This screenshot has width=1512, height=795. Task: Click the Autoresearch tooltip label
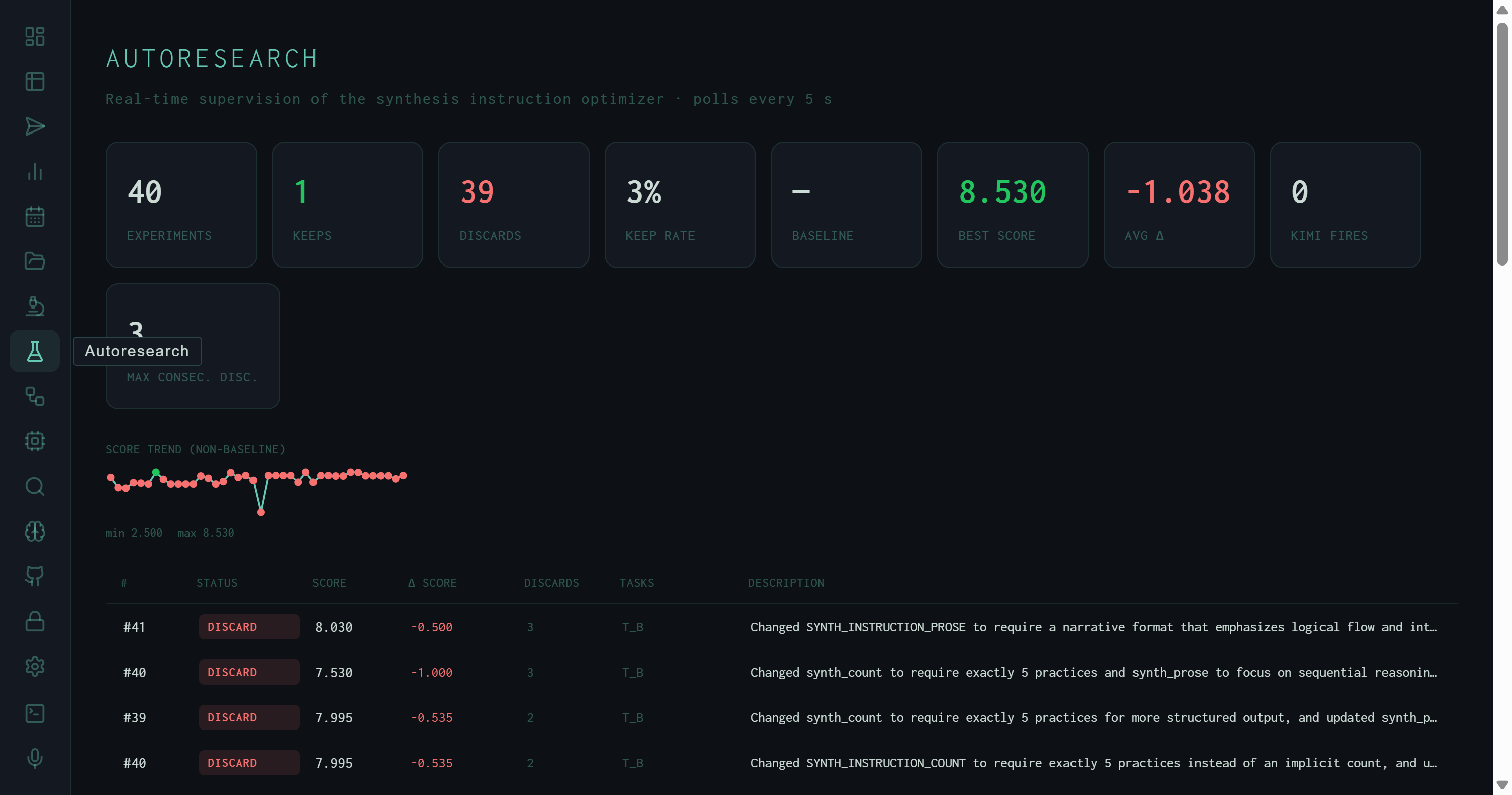(x=137, y=351)
